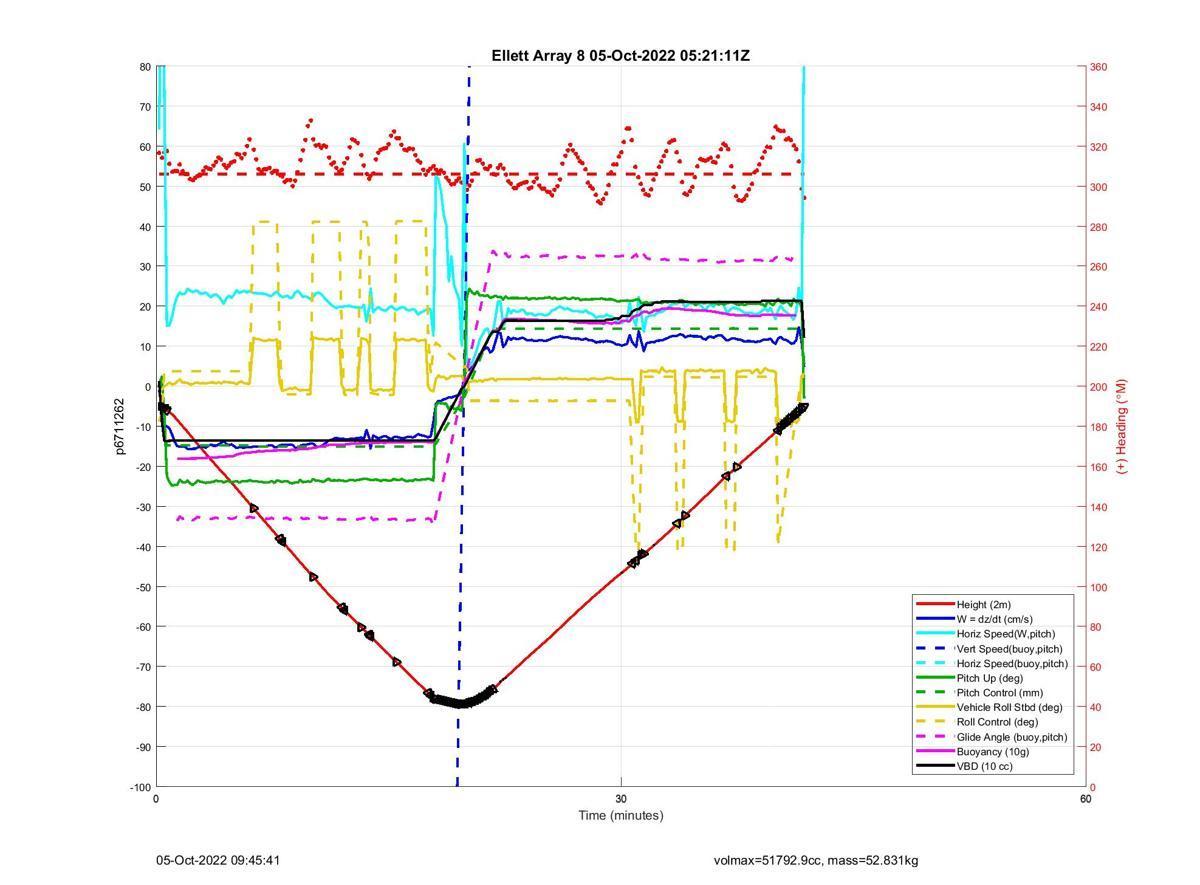Click the '-50' tick on the left axis
This screenshot has height=885, width=1200.
(142, 587)
